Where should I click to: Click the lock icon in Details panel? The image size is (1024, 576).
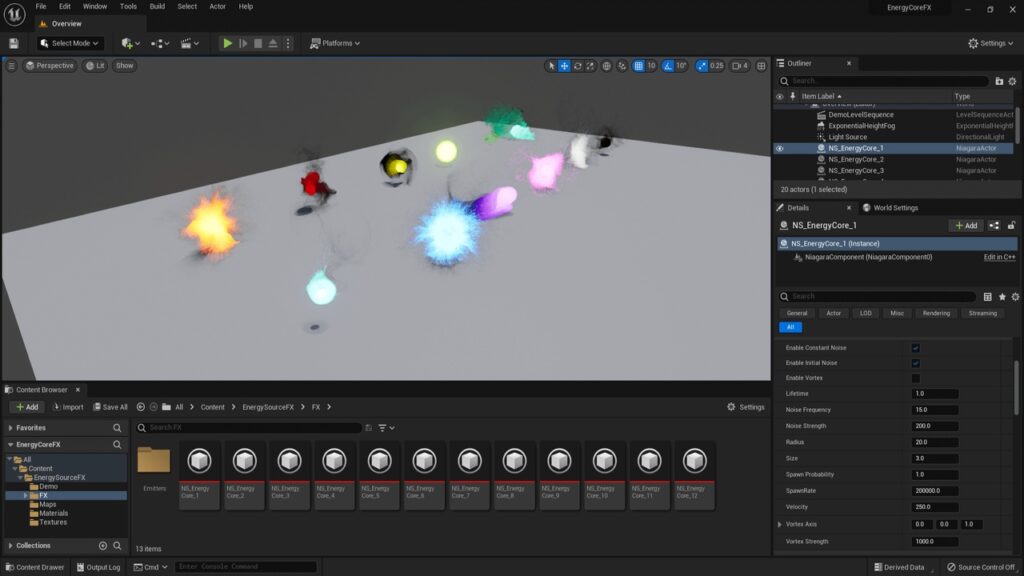[x=1012, y=226]
